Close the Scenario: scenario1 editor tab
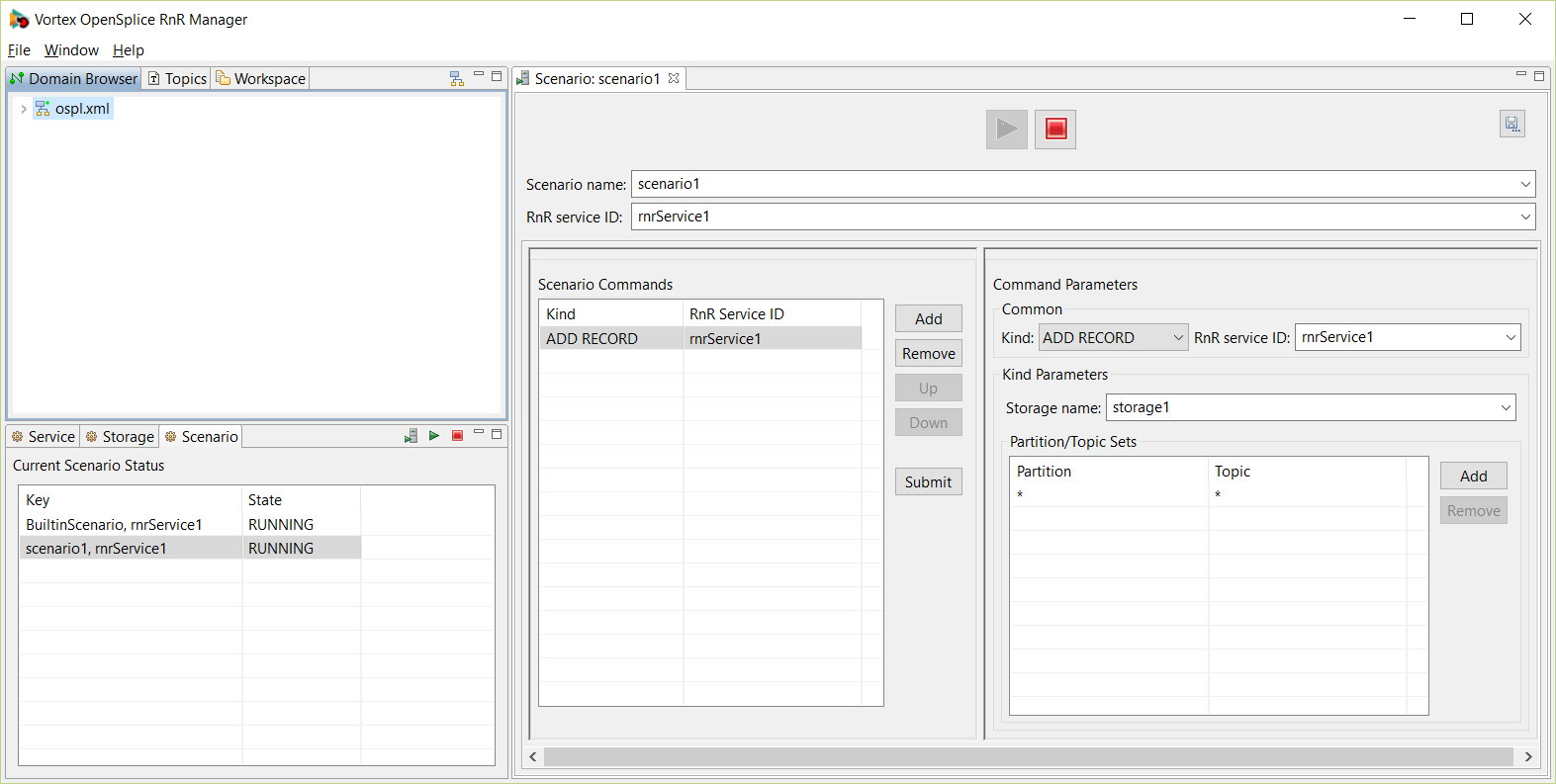1556x784 pixels. tap(674, 78)
